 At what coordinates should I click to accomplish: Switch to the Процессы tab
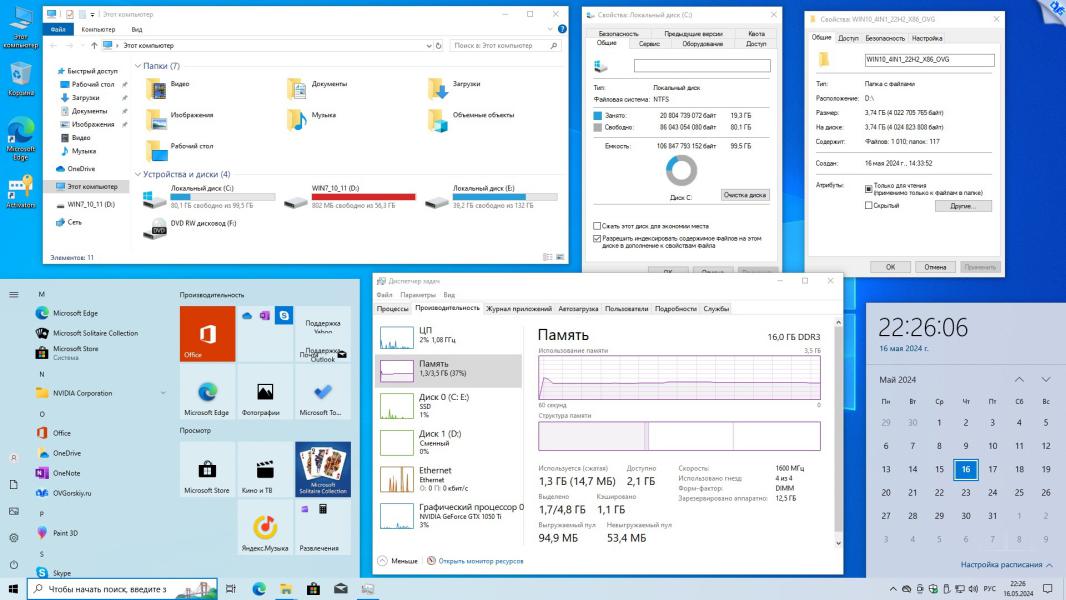click(392, 308)
